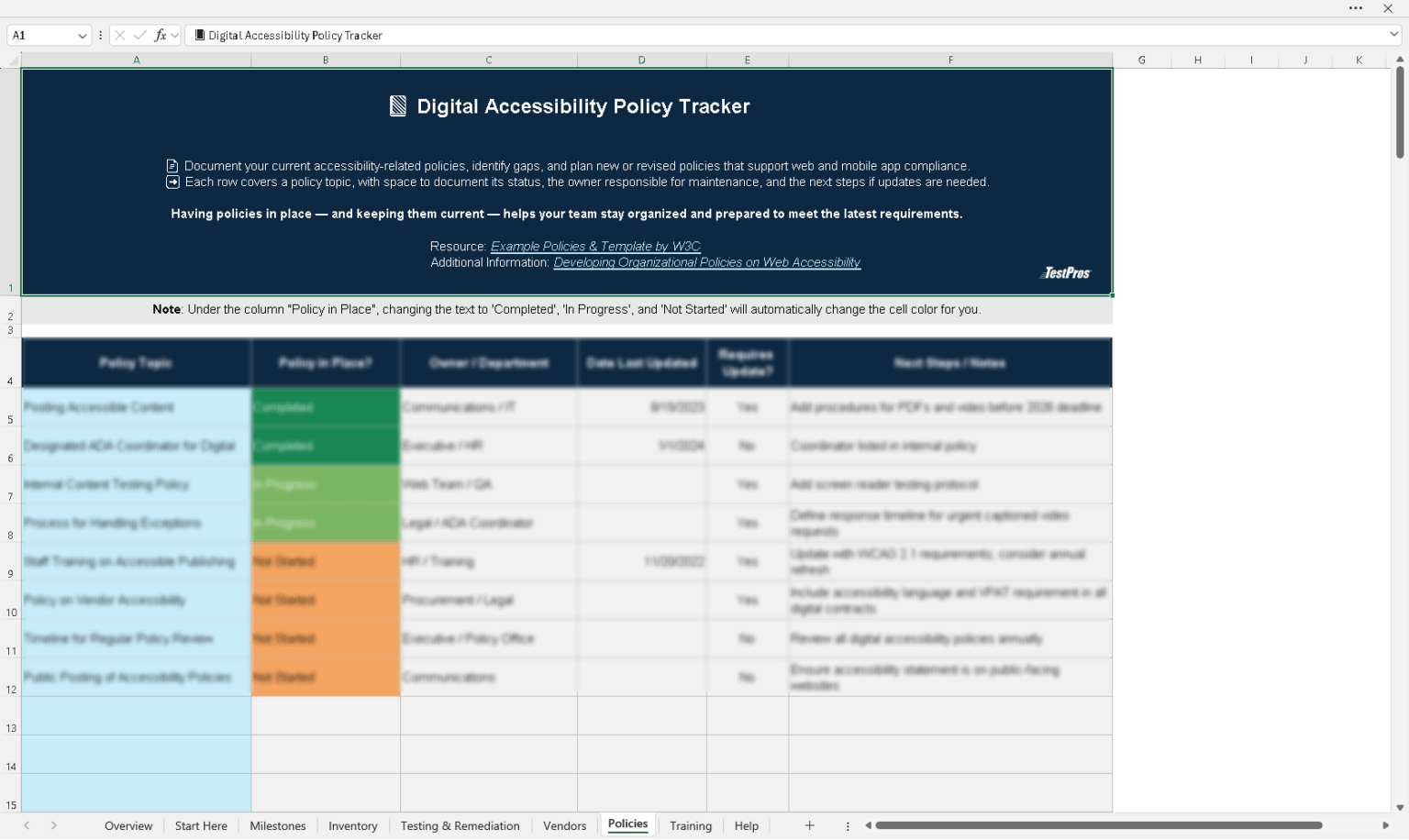Click the horizontal scrollbar thumb

(x=1098, y=825)
